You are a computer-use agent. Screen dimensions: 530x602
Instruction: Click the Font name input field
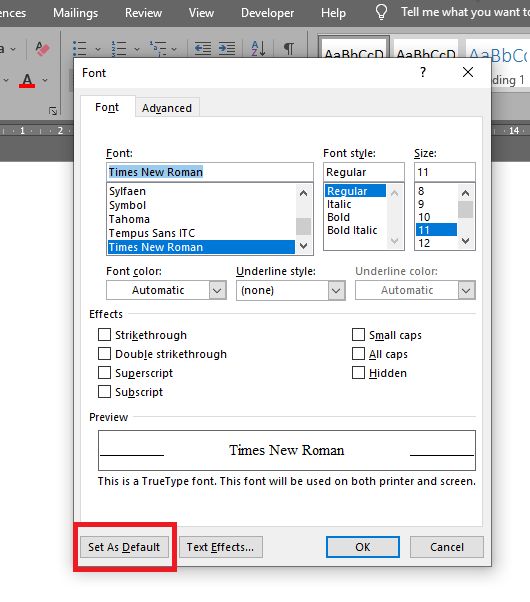click(x=210, y=172)
